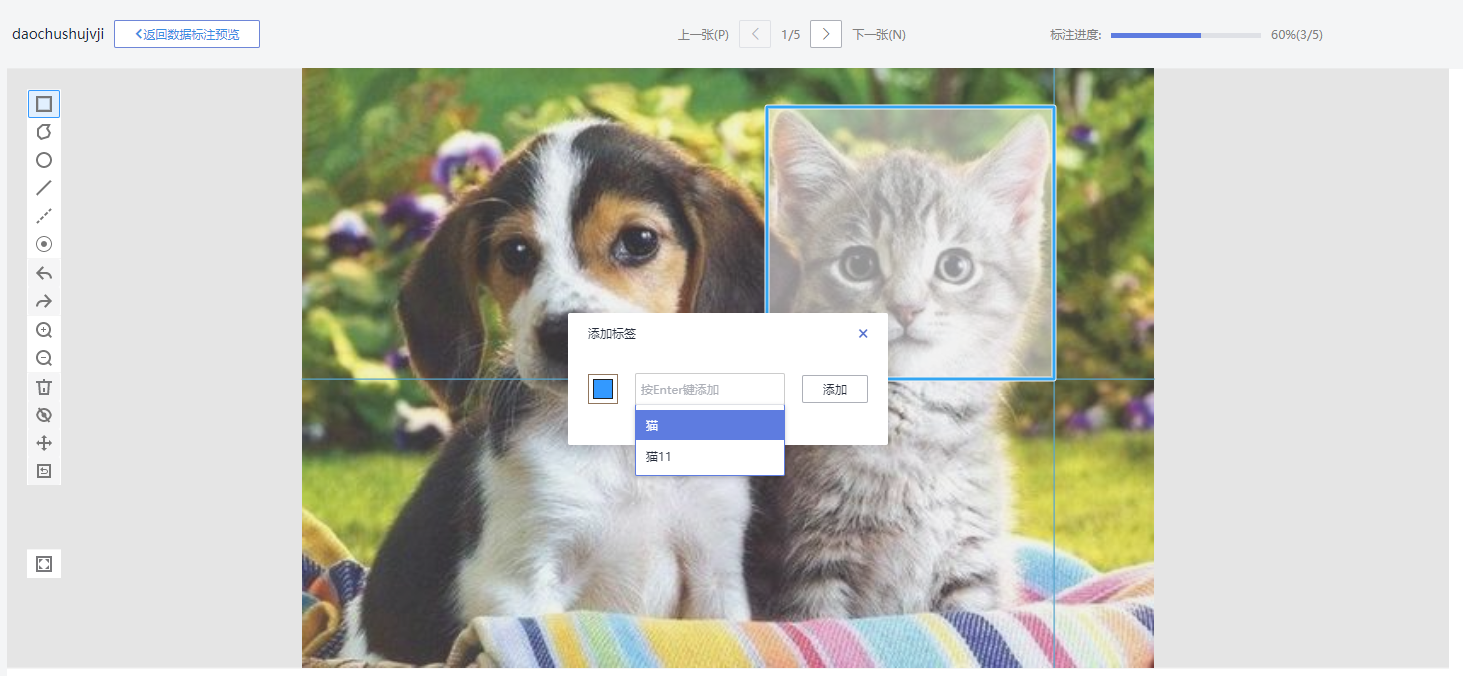
Task: Choose the dashed line tool
Action: point(44,216)
